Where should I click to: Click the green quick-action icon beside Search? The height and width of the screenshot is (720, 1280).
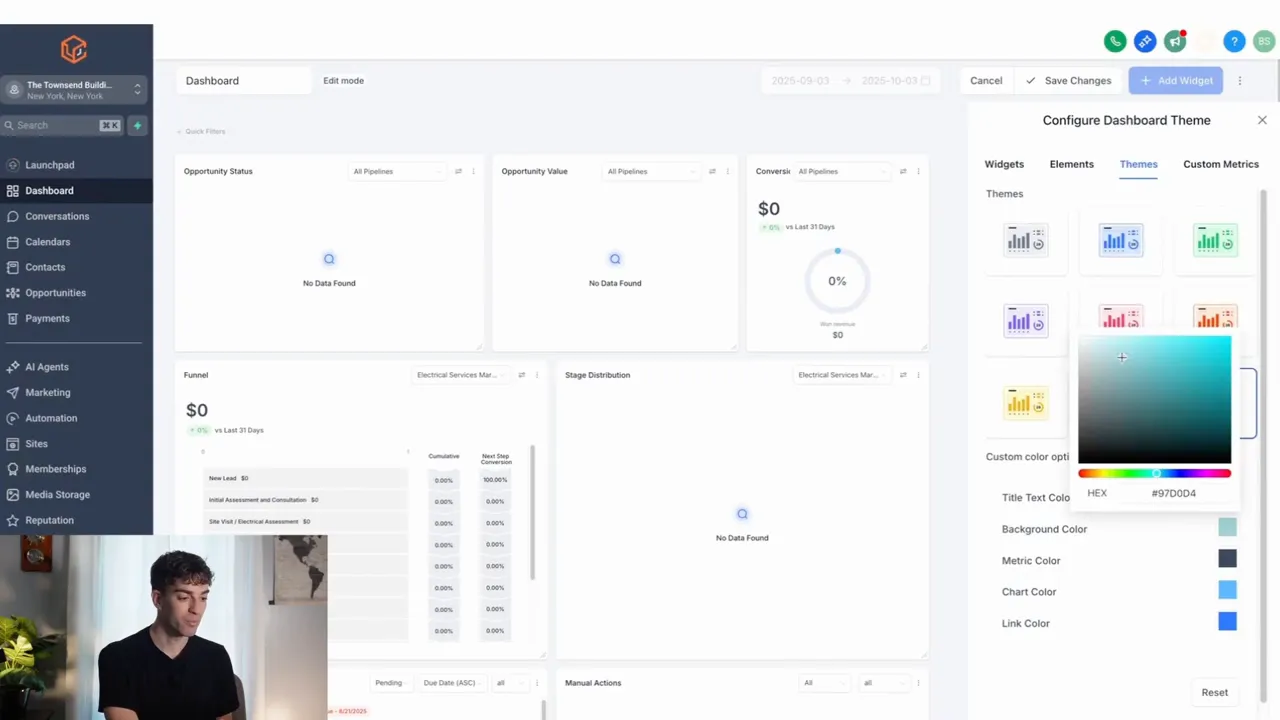pyautogui.click(x=137, y=125)
